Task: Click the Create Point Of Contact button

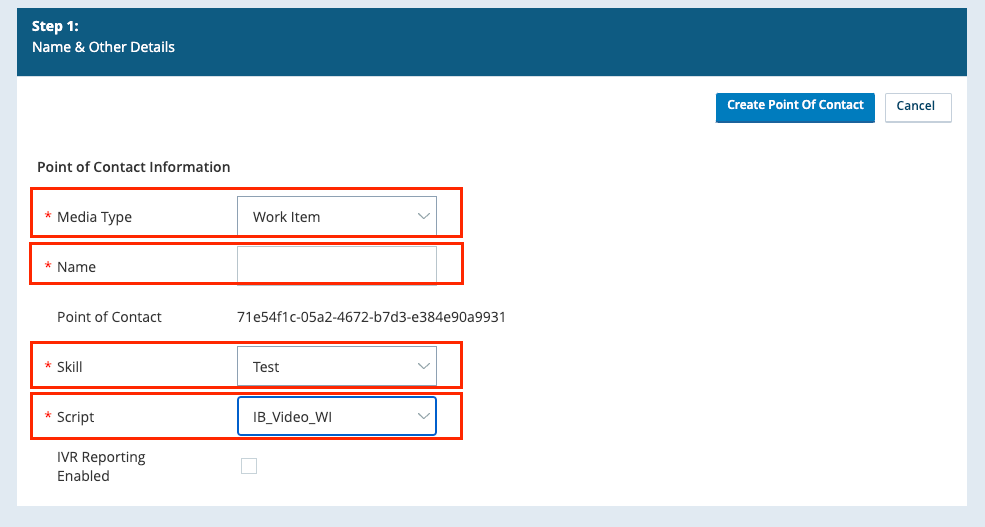Action: pyautogui.click(x=795, y=106)
